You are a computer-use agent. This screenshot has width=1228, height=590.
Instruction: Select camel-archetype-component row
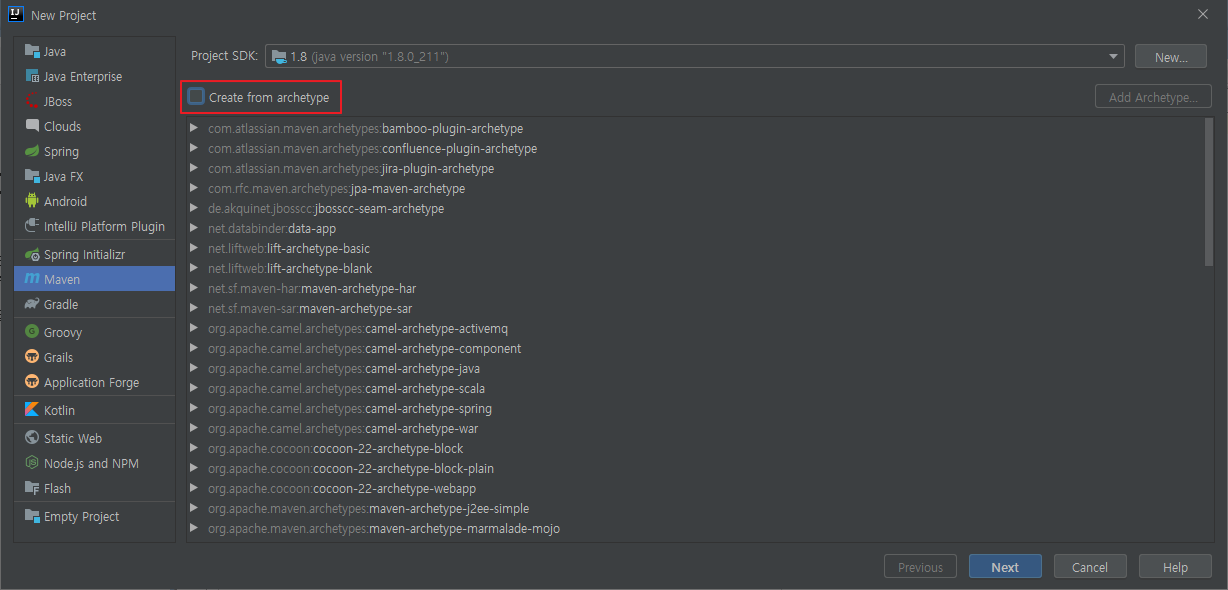click(x=695, y=348)
